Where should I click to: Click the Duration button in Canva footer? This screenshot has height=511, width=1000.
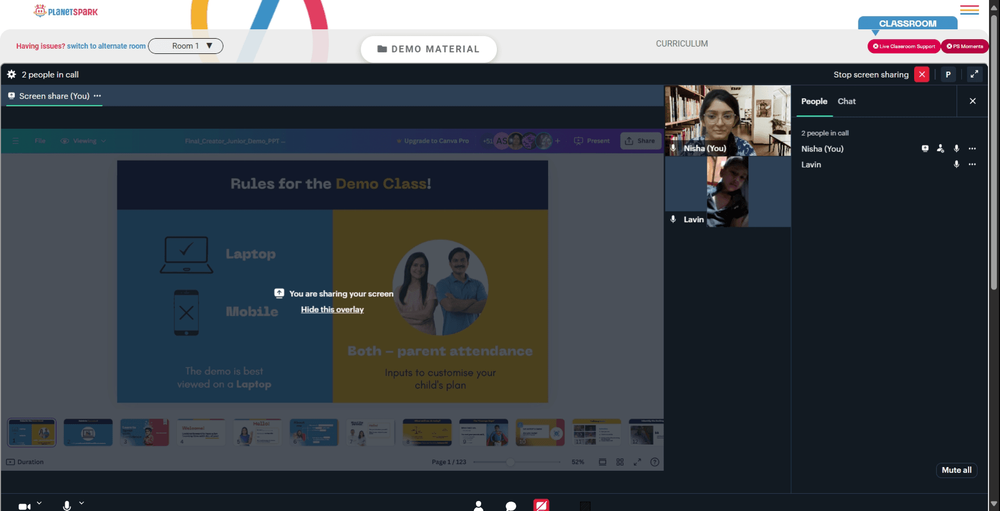pyautogui.click(x=26, y=462)
